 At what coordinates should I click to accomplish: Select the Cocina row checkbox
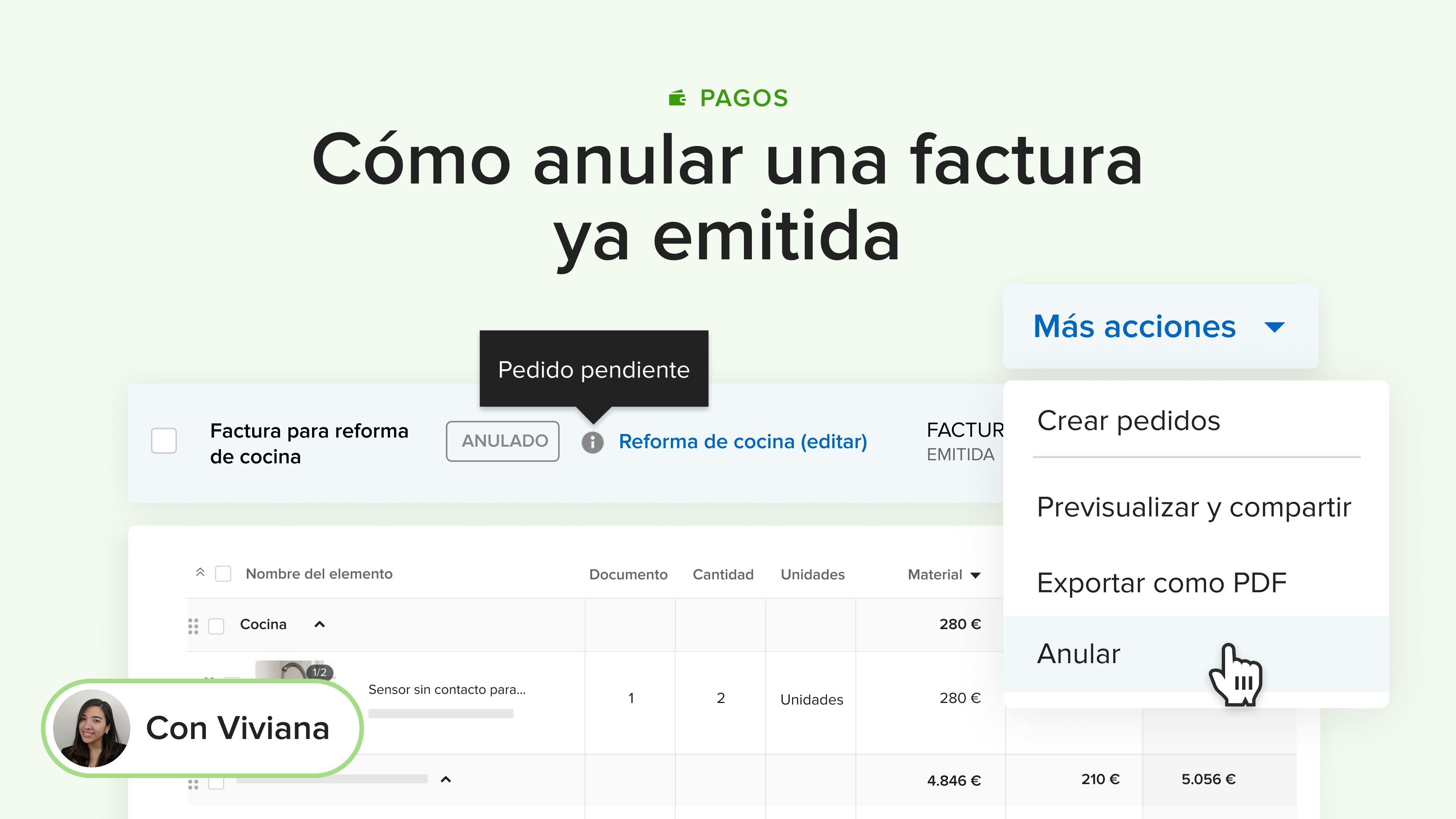216,626
